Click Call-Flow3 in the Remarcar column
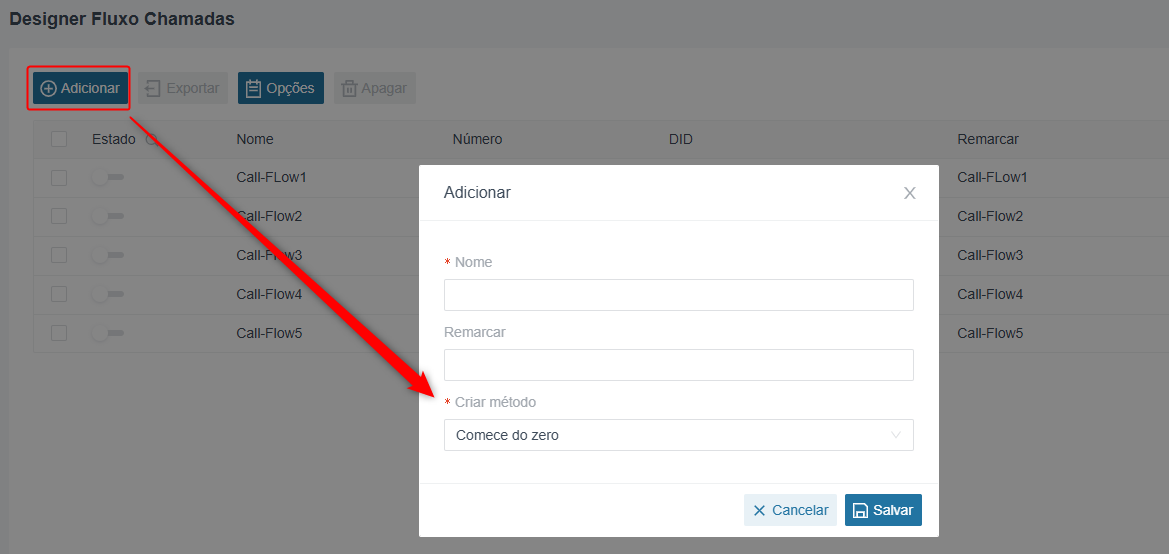 click(990, 255)
